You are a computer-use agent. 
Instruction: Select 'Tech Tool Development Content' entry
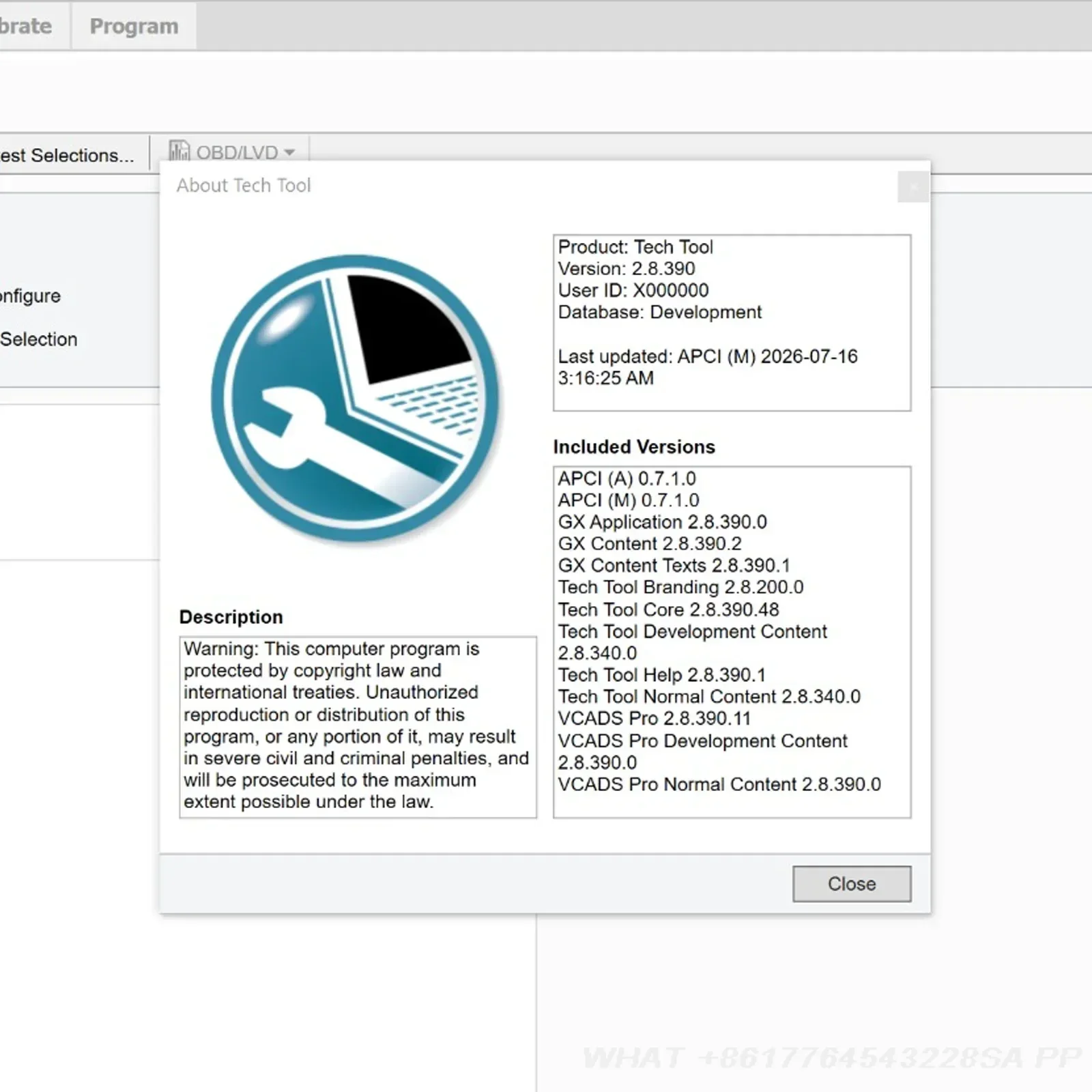pos(692,642)
